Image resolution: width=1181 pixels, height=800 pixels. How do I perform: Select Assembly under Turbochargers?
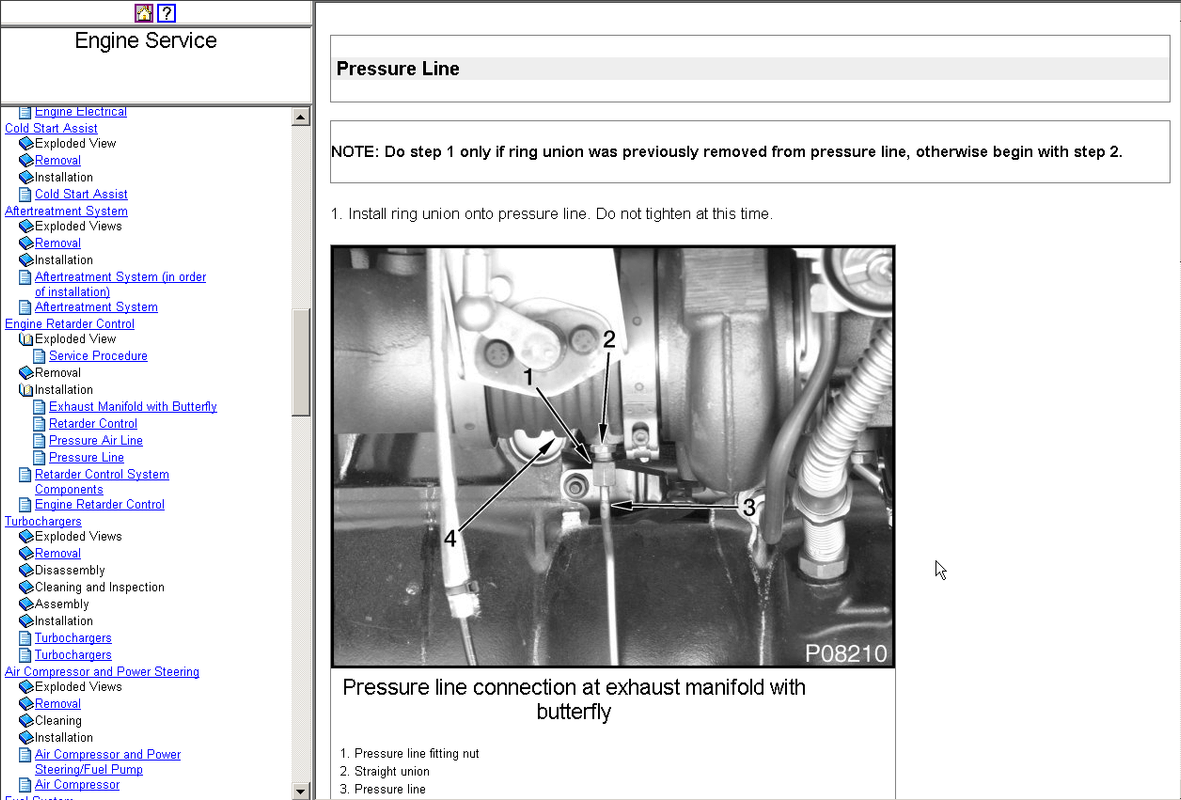(62, 604)
